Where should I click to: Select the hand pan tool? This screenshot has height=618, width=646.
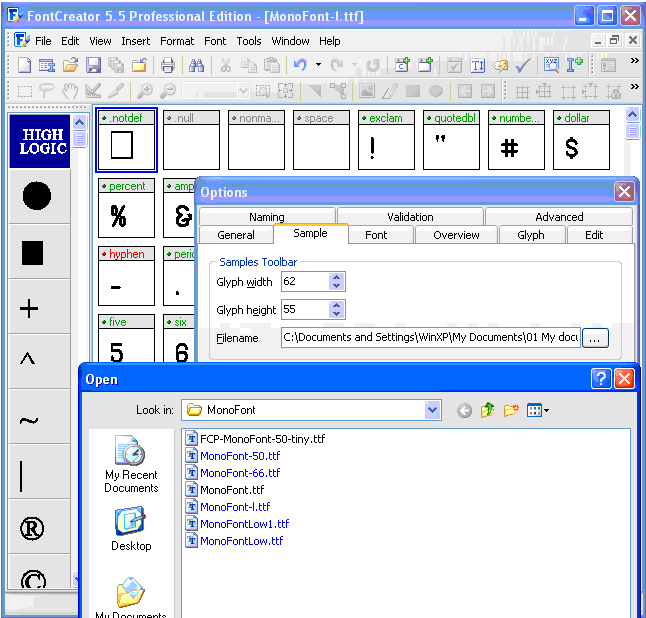pos(70,91)
